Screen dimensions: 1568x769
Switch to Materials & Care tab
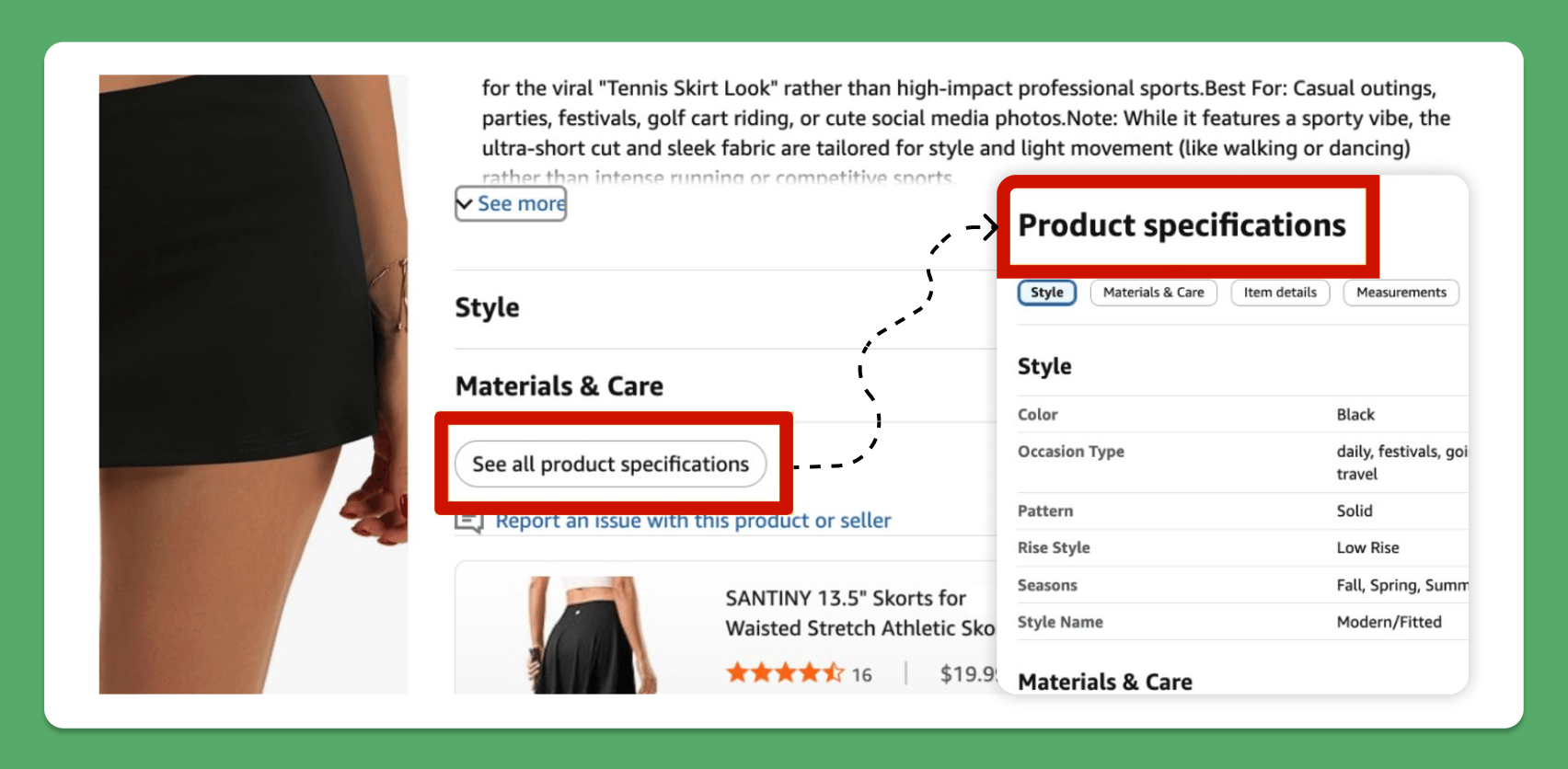click(x=1153, y=293)
